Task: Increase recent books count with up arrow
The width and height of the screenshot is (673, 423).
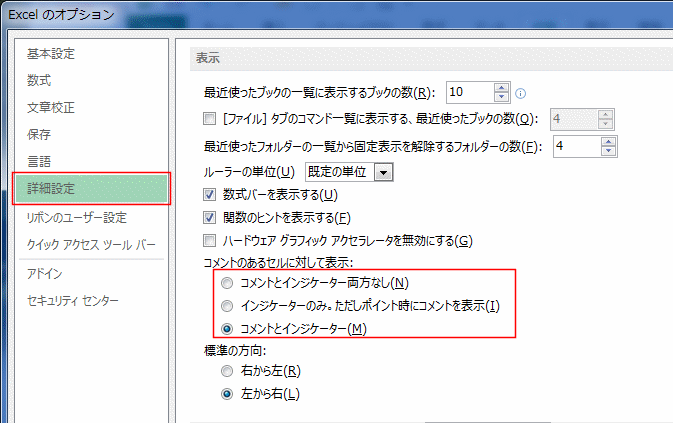Action: (501, 88)
